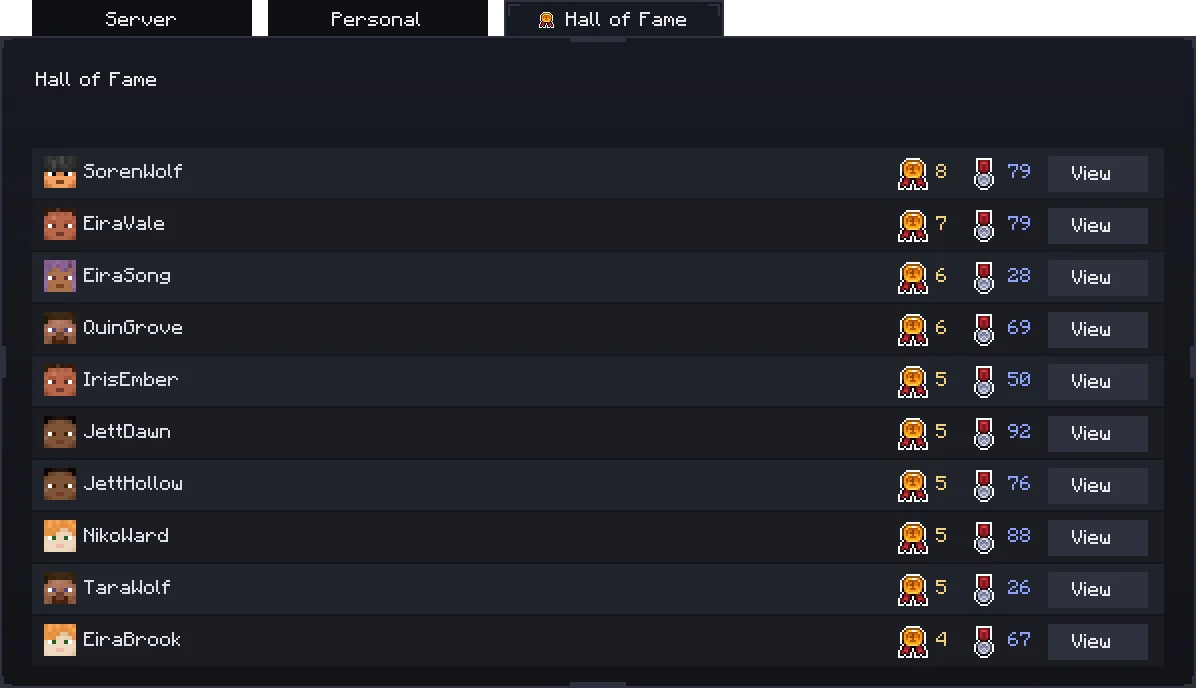Click the silver medal icon for QuinGrove
1196x688 pixels.
click(x=984, y=329)
